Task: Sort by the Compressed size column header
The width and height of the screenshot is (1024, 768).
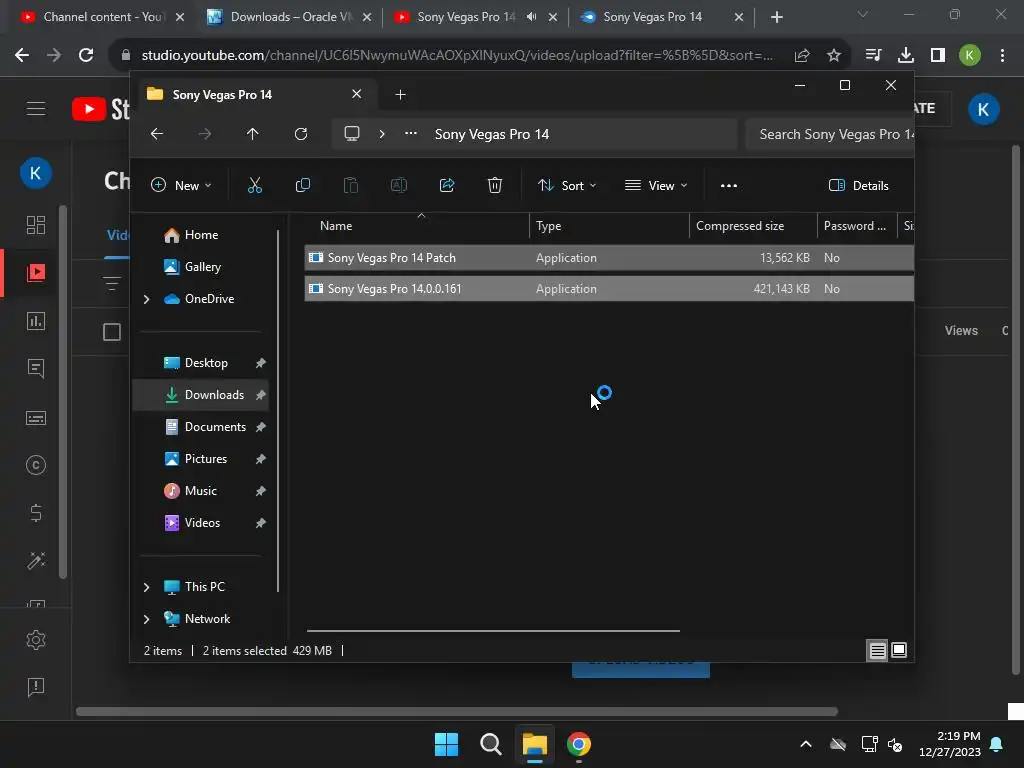Action: [753, 226]
